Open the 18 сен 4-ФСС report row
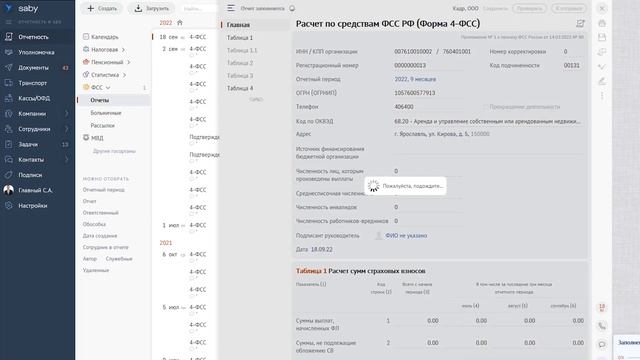640x360 pixels. (x=186, y=37)
